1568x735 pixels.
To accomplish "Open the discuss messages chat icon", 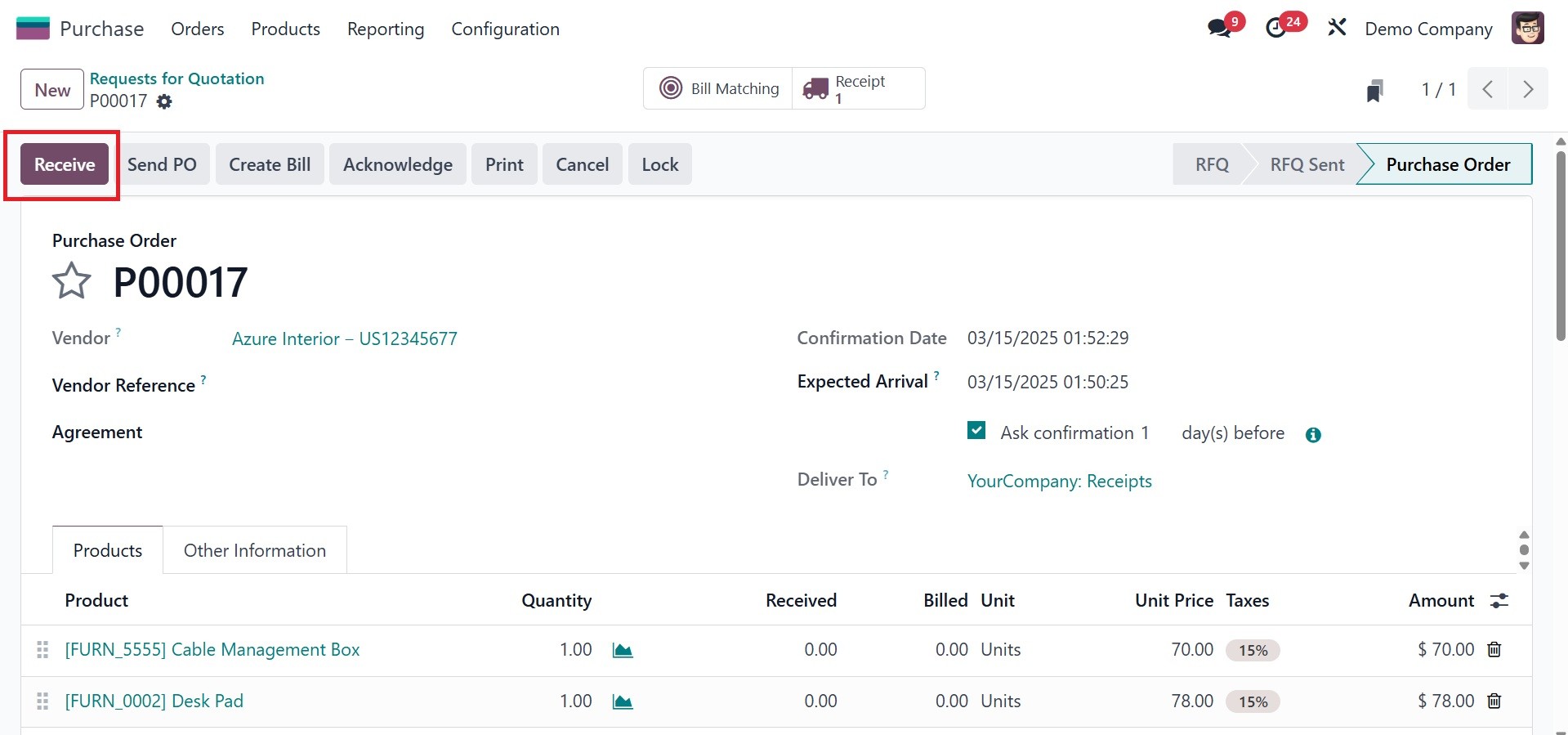I will [x=1220, y=29].
